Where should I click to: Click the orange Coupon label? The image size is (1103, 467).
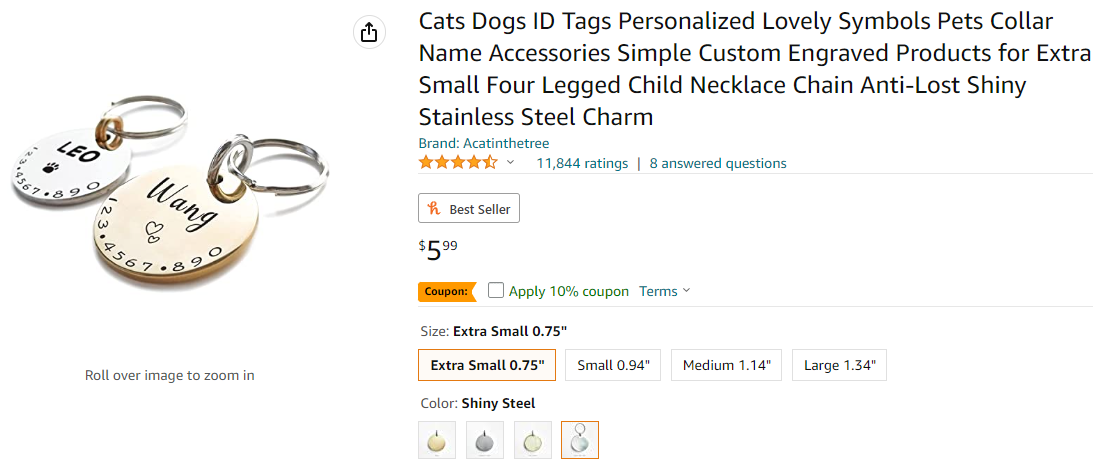[445, 292]
